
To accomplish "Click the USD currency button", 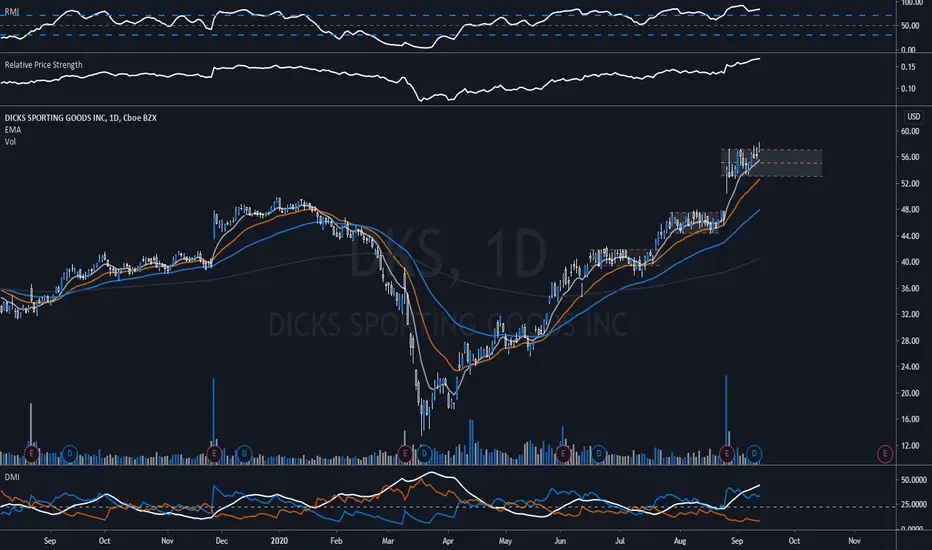I will pyautogui.click(x=913, y=117).
